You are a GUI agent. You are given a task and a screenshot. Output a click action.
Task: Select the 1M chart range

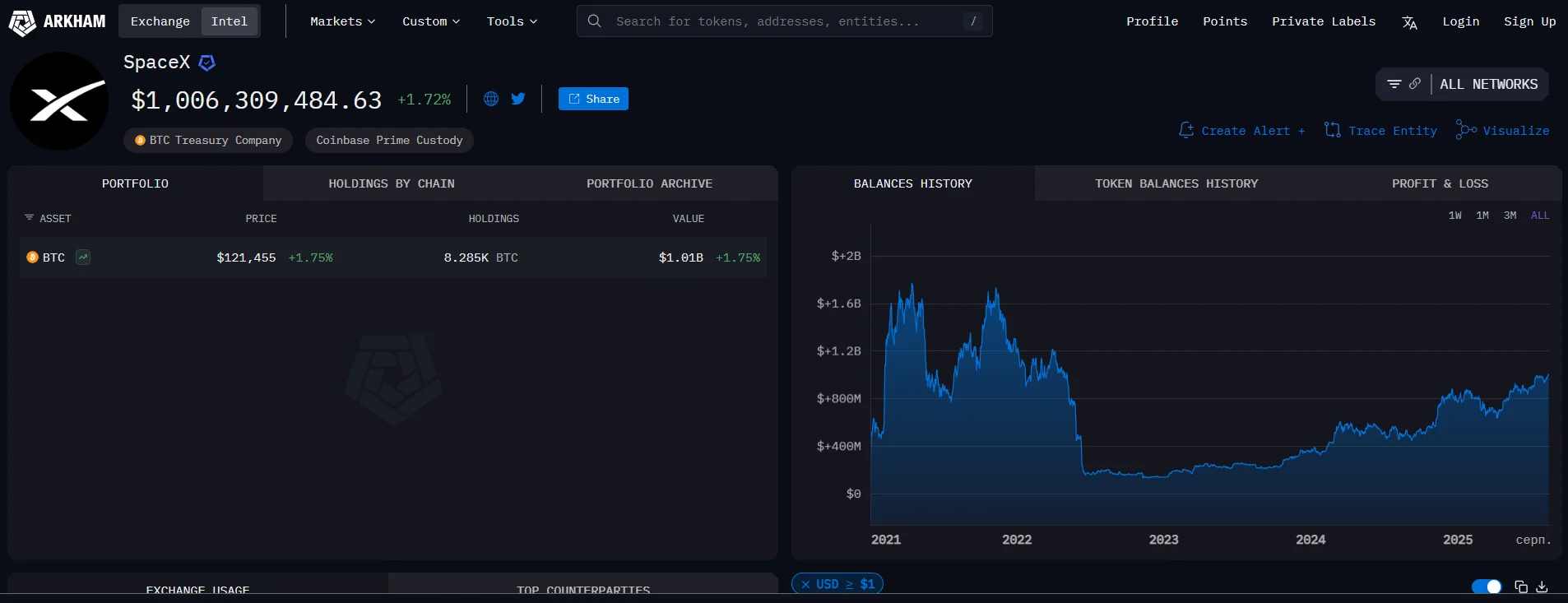(1482, 216)
